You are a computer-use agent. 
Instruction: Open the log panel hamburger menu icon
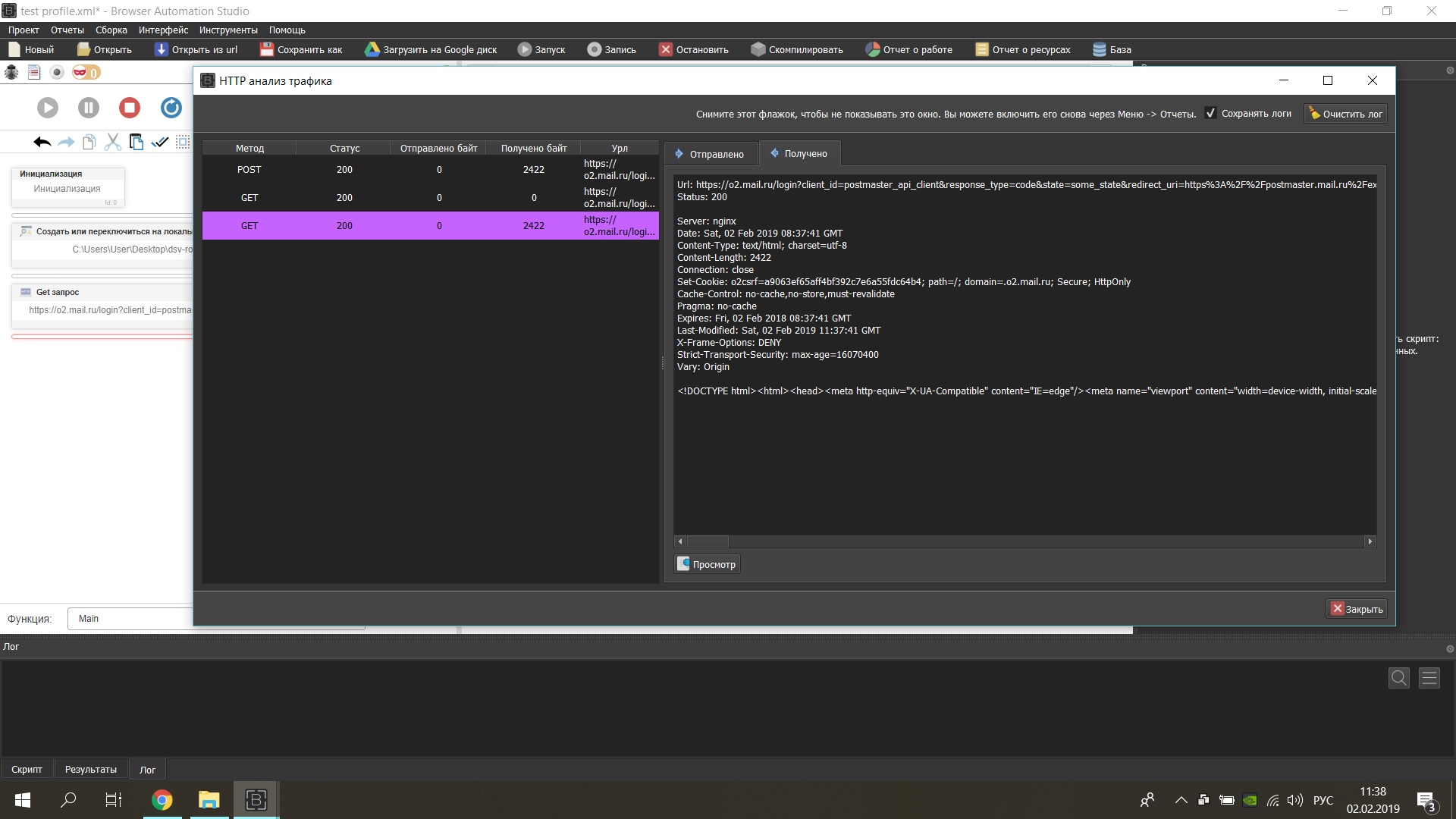[x=1429, y=678]
